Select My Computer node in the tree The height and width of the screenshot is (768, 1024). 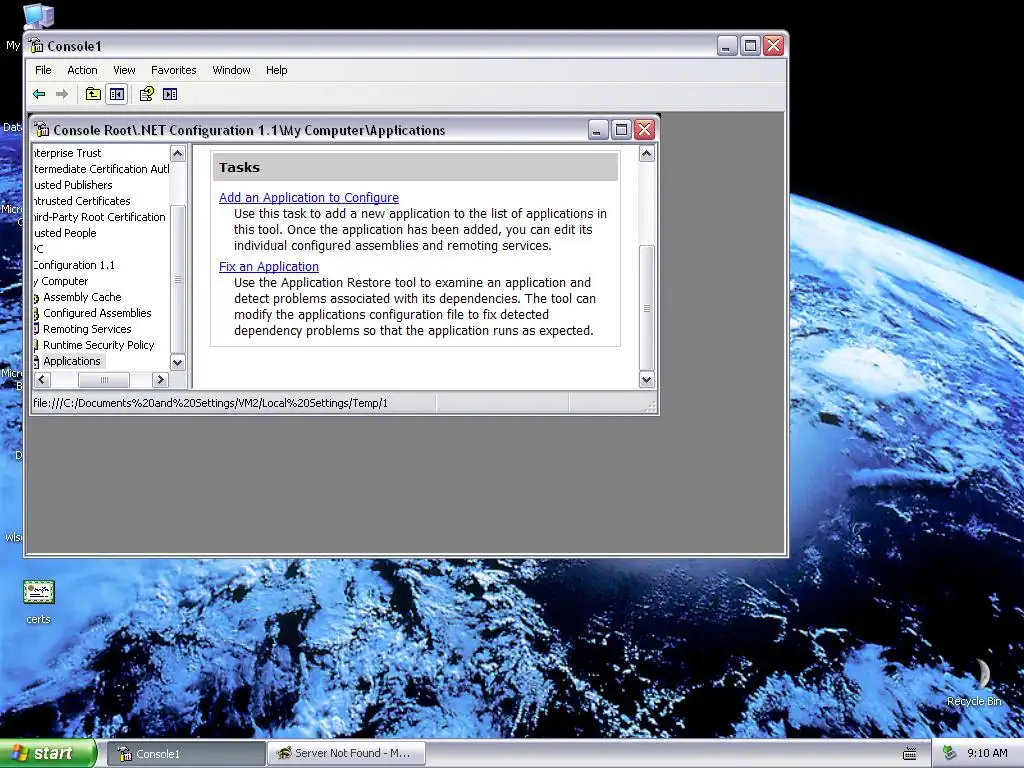(x=61, y=281)
